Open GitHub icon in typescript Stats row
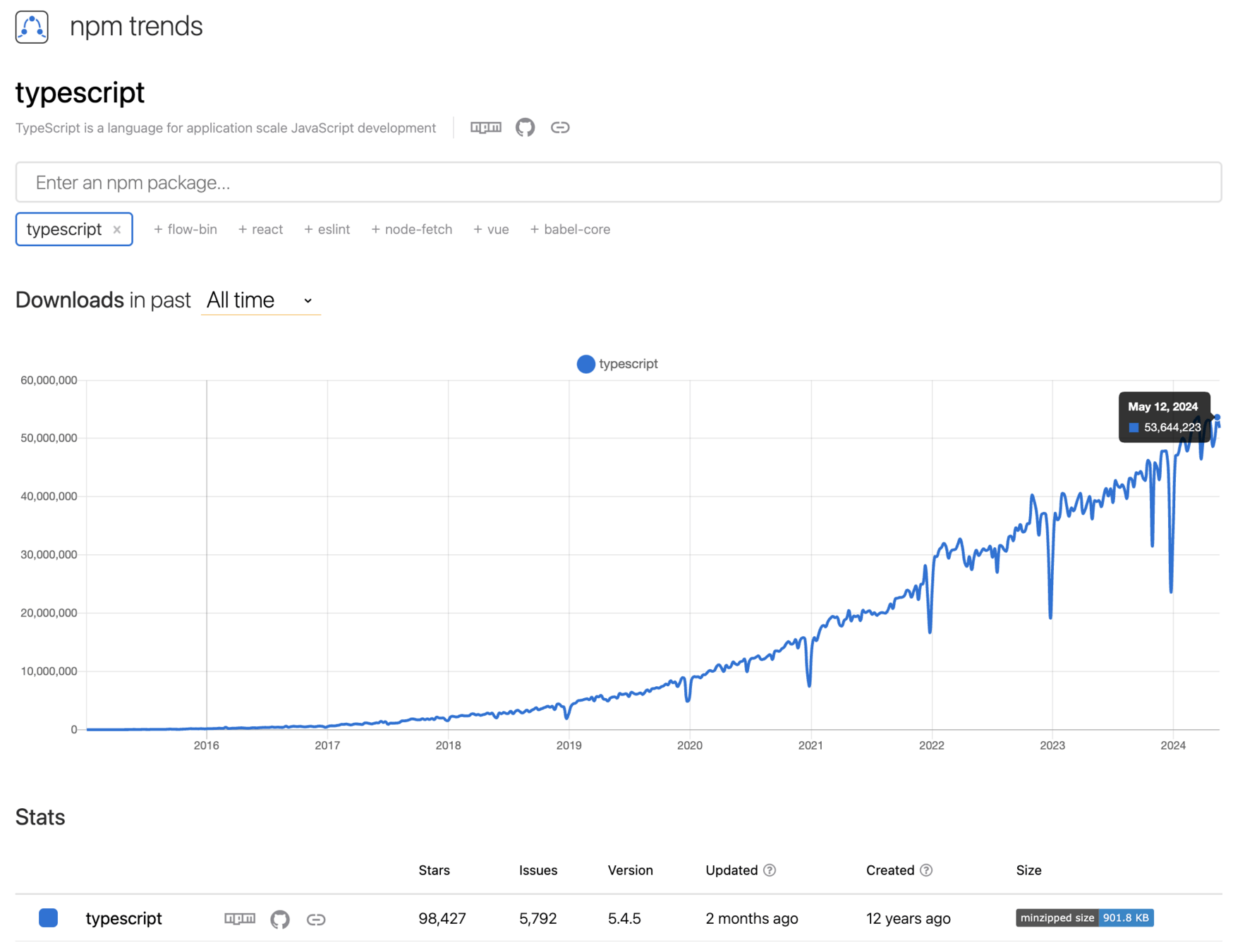 pyautogui.click(x=280, y=919)
